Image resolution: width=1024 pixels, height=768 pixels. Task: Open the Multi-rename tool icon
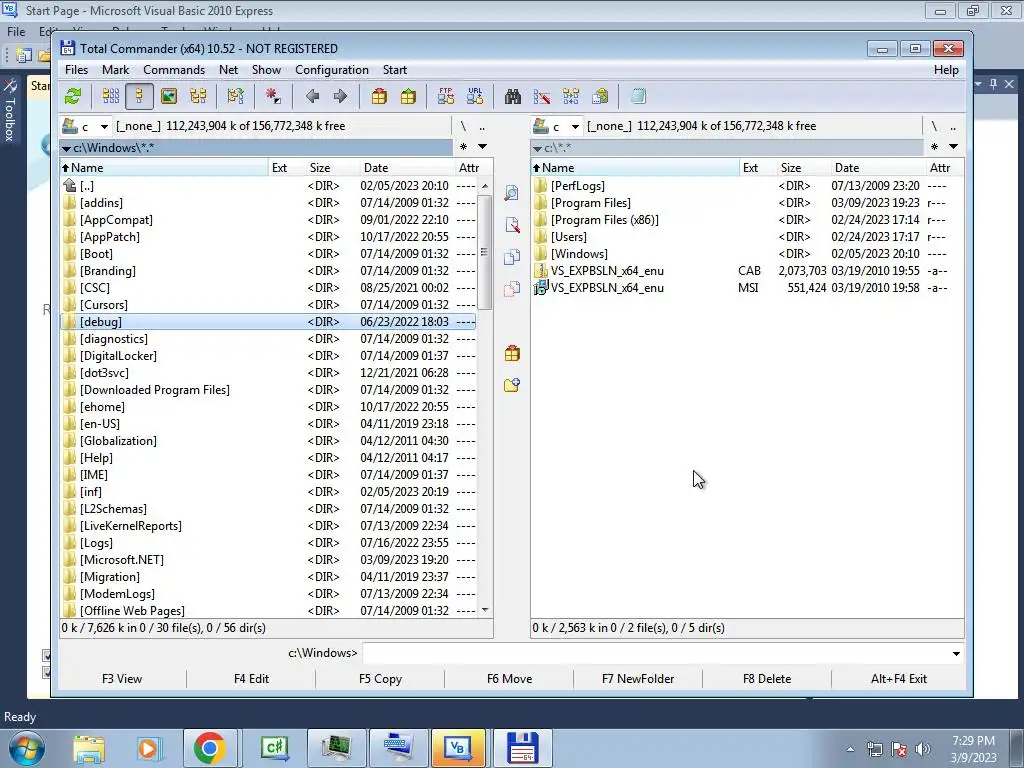541,97
